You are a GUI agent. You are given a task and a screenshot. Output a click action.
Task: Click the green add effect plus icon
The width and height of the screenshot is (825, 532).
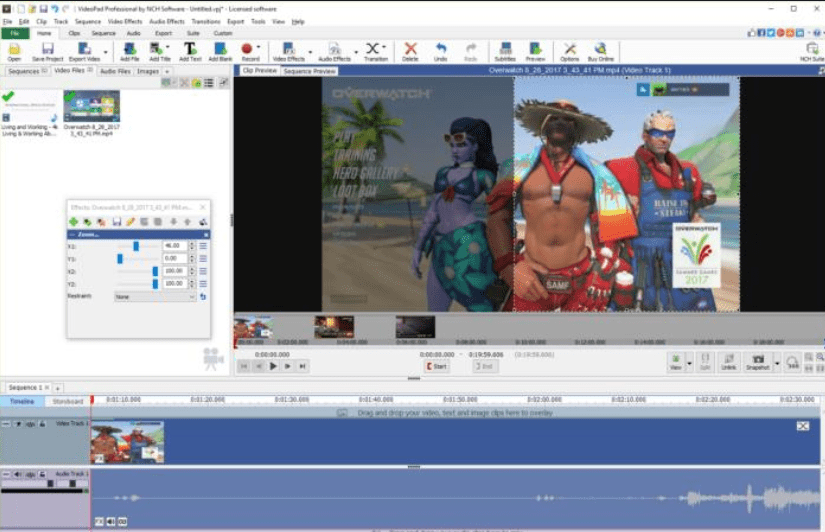[x=73, y=221]
